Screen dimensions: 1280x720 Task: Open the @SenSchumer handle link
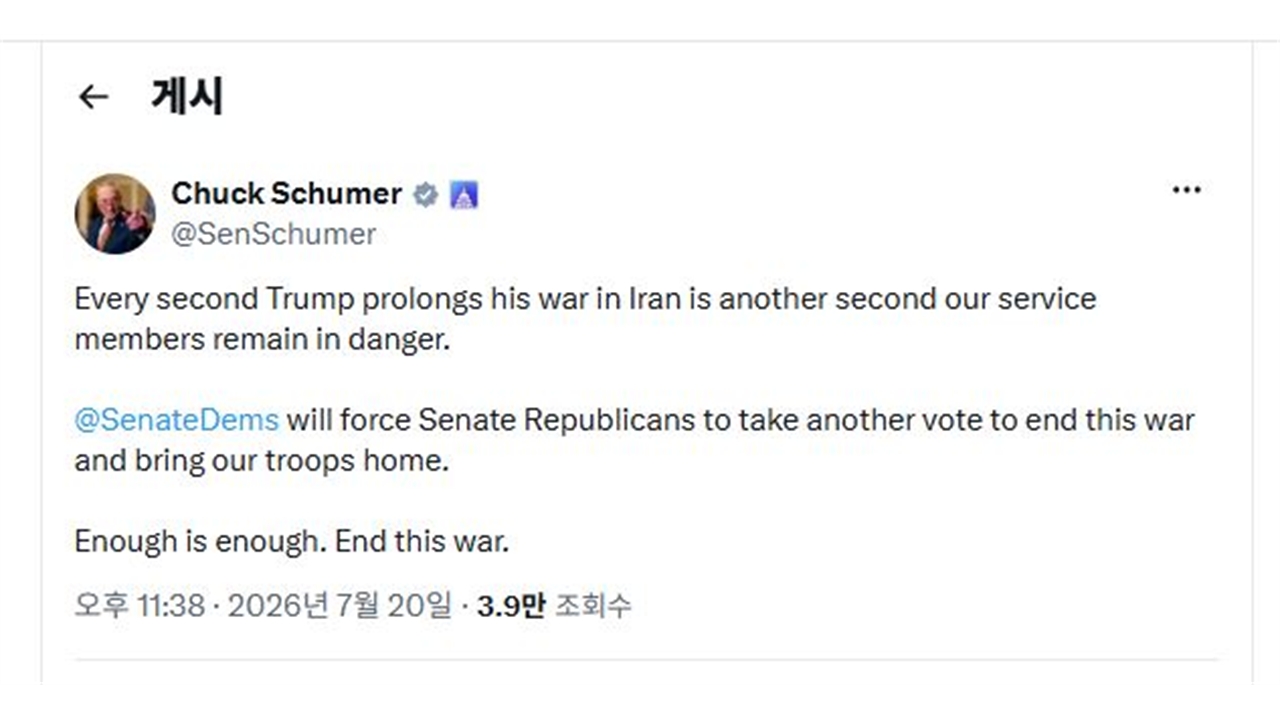[274, 234]
